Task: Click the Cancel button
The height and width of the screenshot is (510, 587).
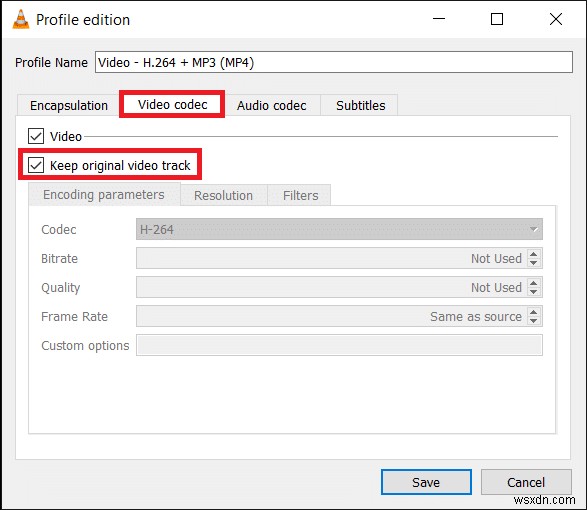Action: [x=526, y=482]
